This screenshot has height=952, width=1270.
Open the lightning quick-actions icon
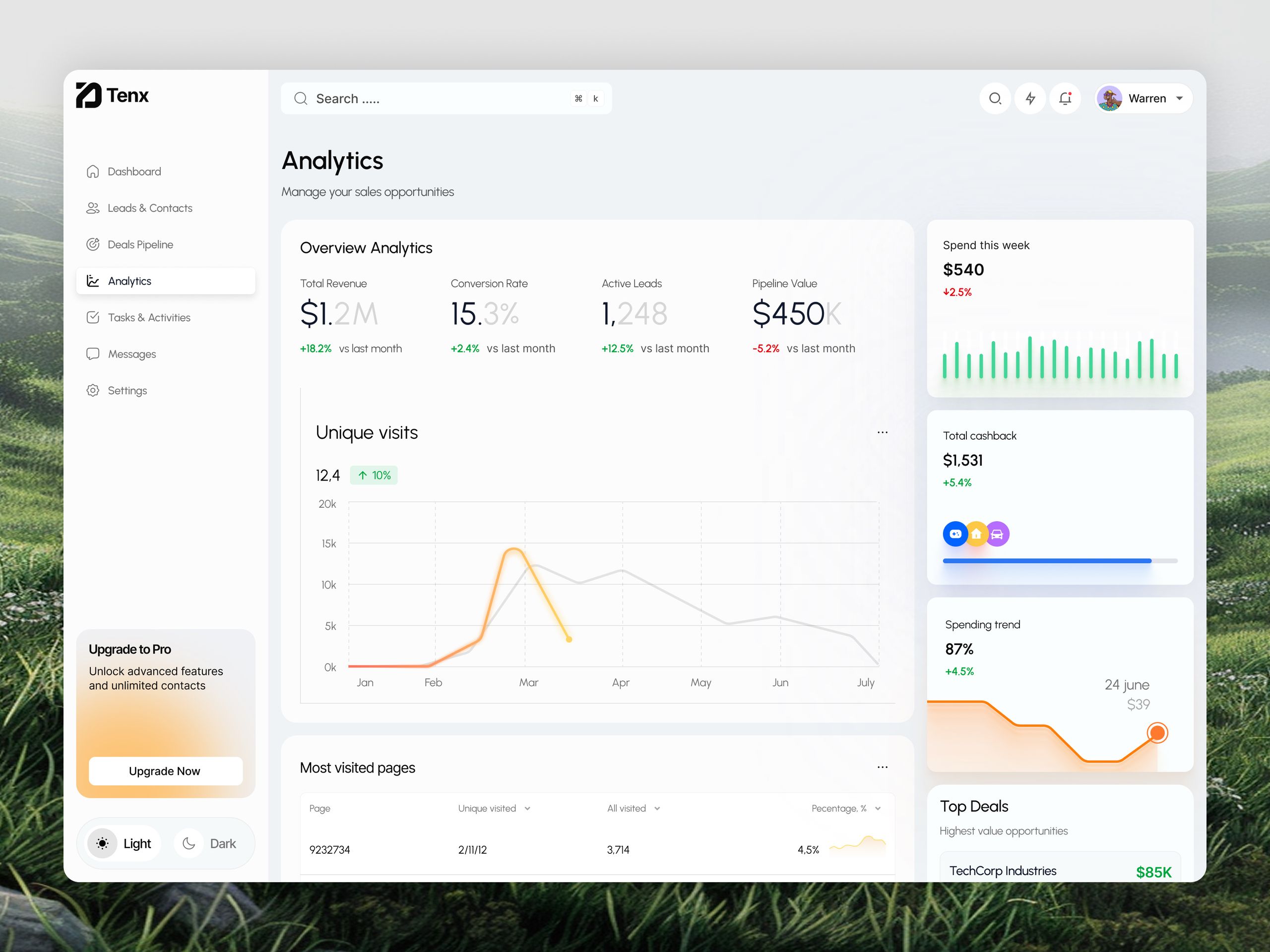click(x=1030, y=98)
